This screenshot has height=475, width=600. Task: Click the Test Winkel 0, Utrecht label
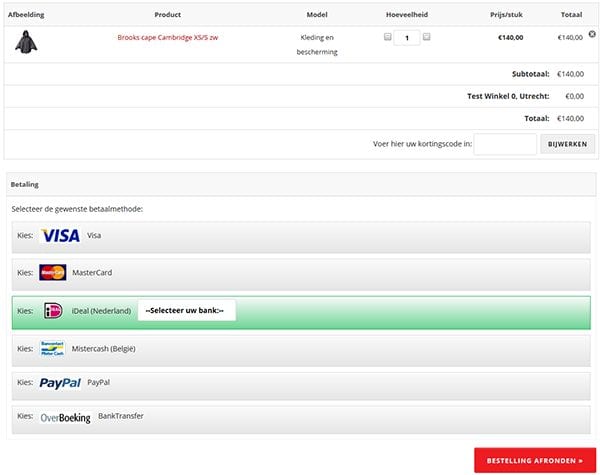click(508, 96)
